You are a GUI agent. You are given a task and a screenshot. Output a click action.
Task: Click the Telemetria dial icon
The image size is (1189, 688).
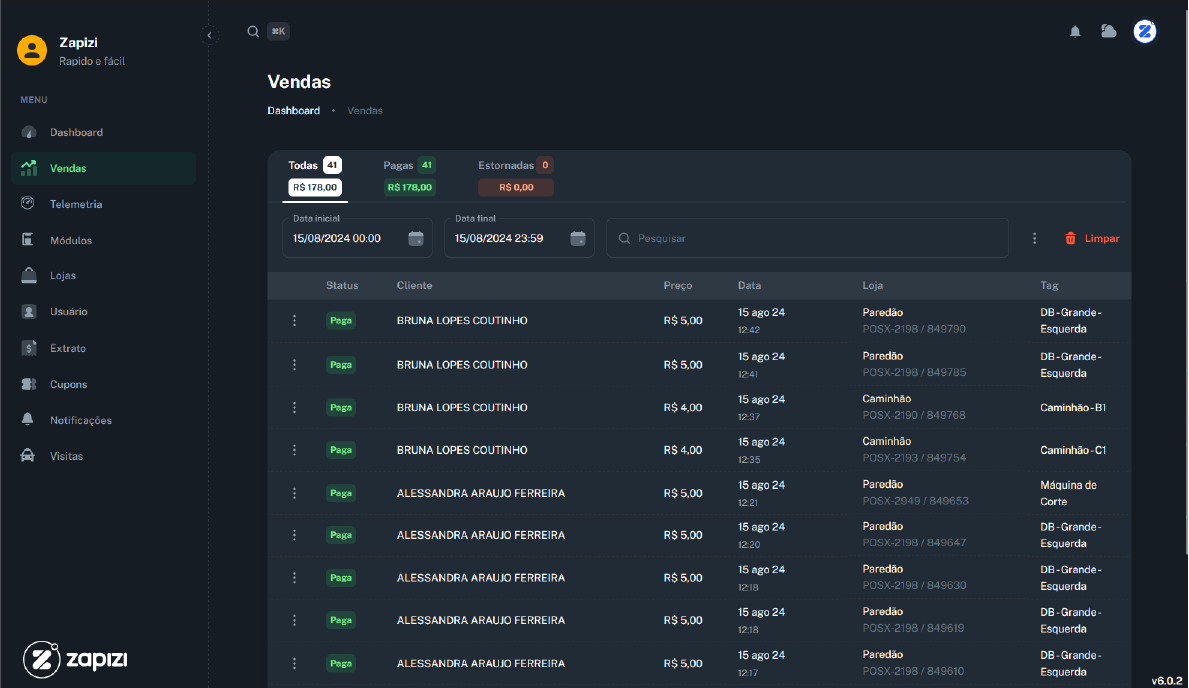point(28,203)
